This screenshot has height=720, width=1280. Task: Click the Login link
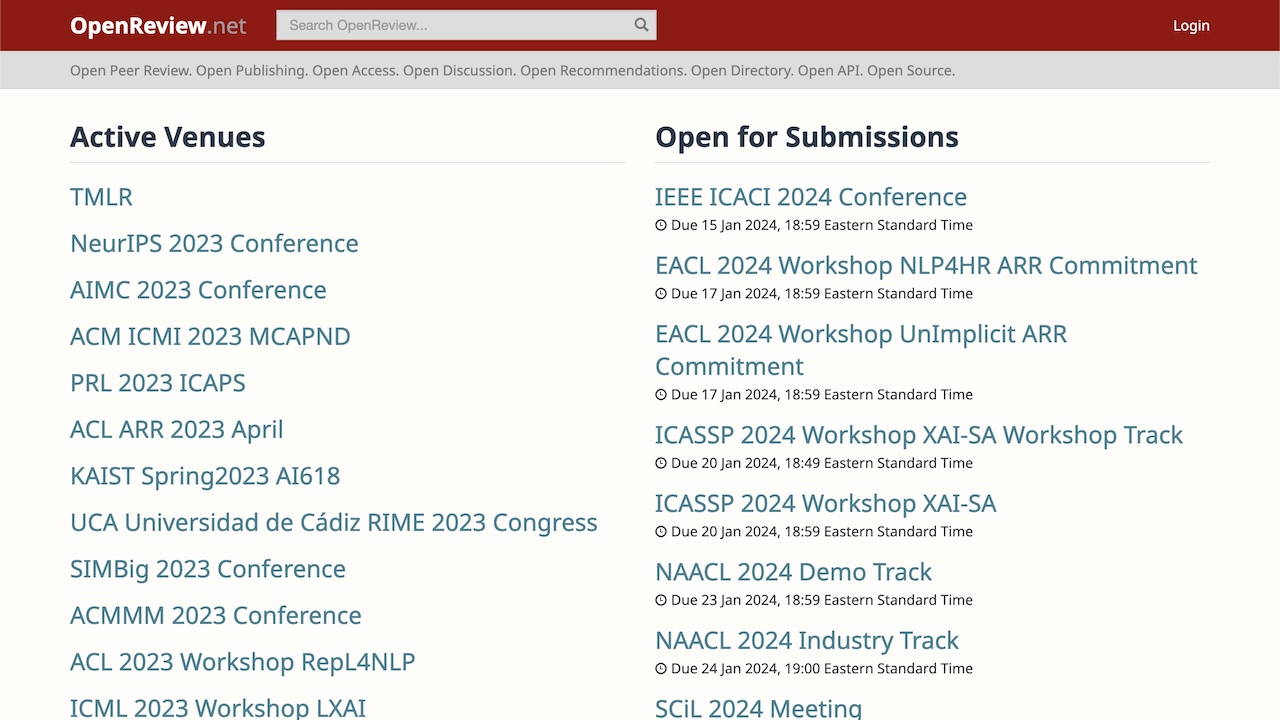[x=1191, y=26]
